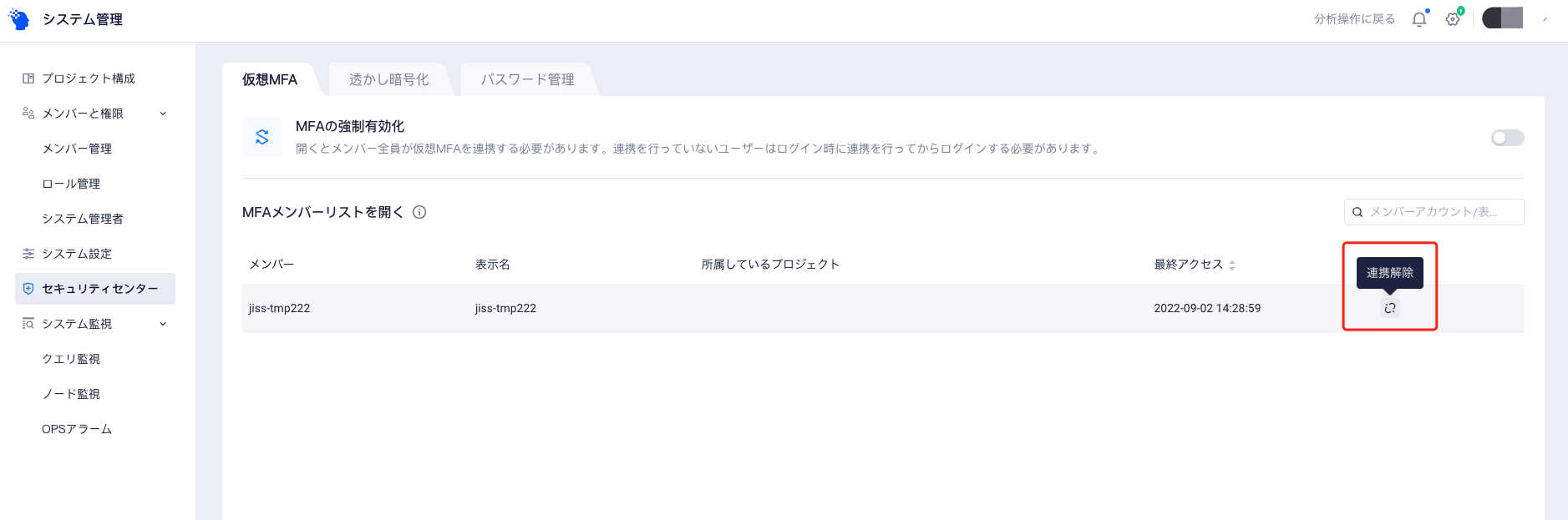Open メンバー管理 in the sidebar
This screenshot has height=520, width=1568.
click(77, 149)
